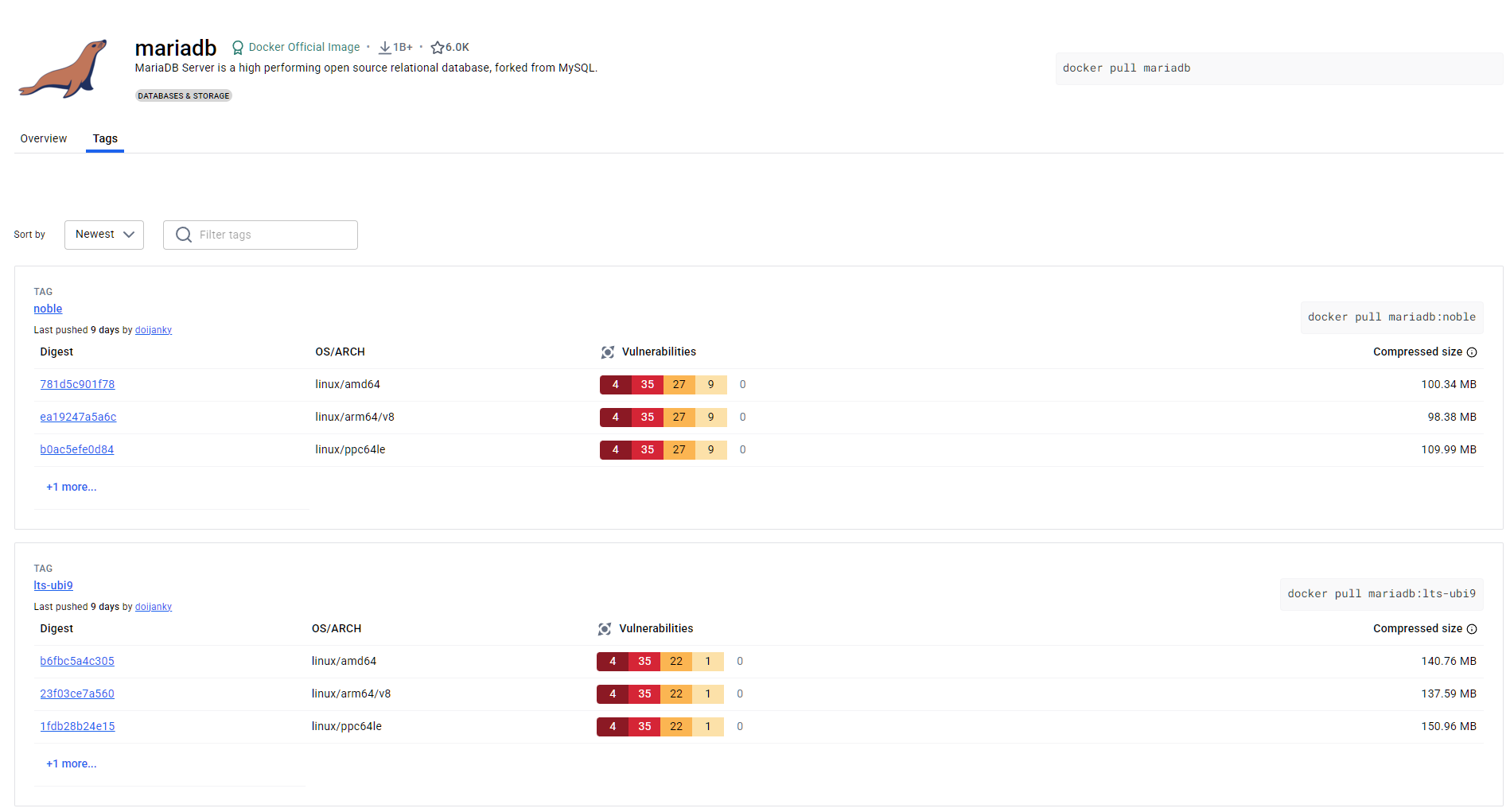Viewport: 1510px width, 812px height.
Task: Click medium count 27 for b0ac5efe0d84
Action: coord(679,450)
